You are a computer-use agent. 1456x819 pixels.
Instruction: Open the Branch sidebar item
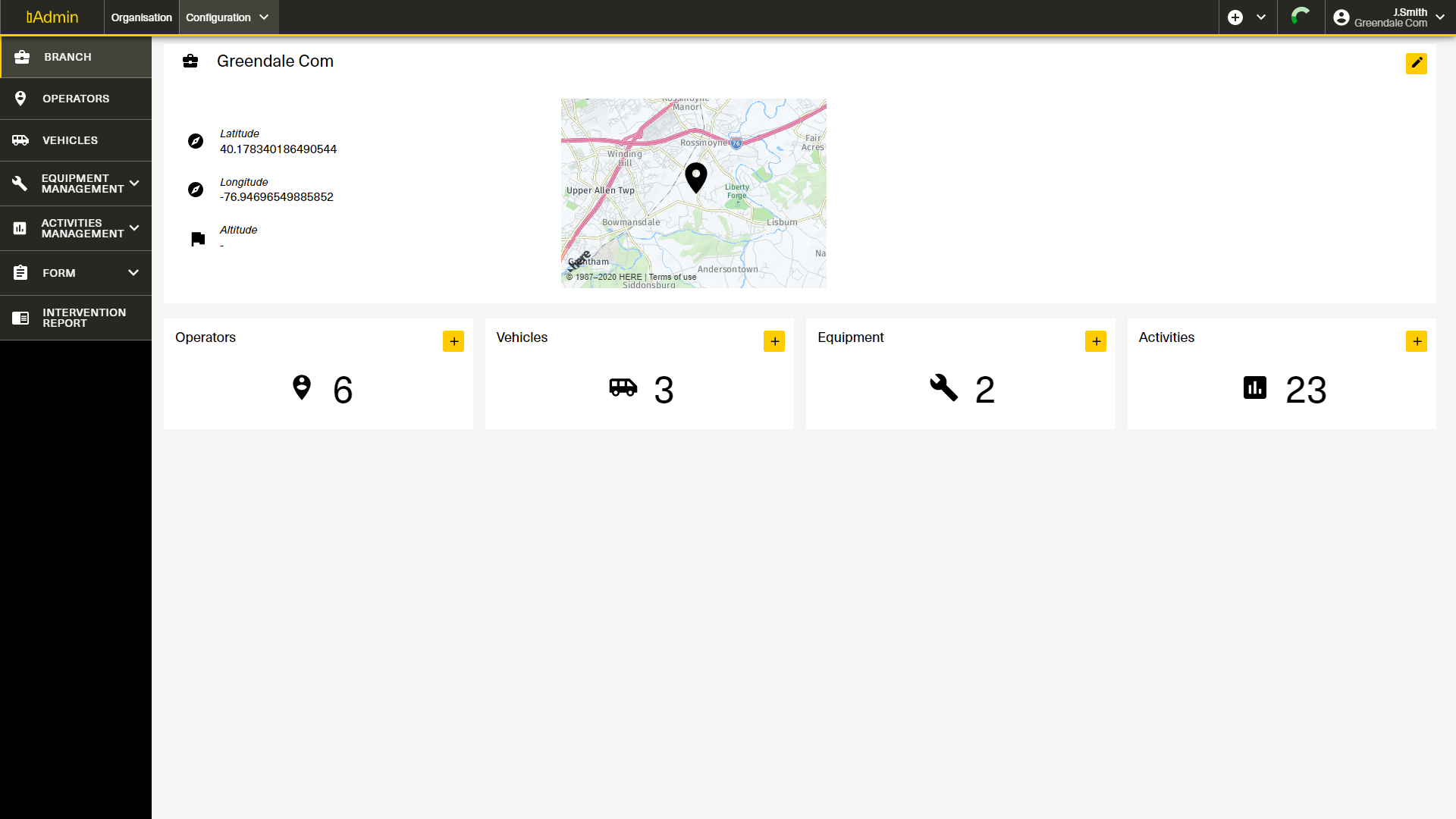click(x=67, y=57)
